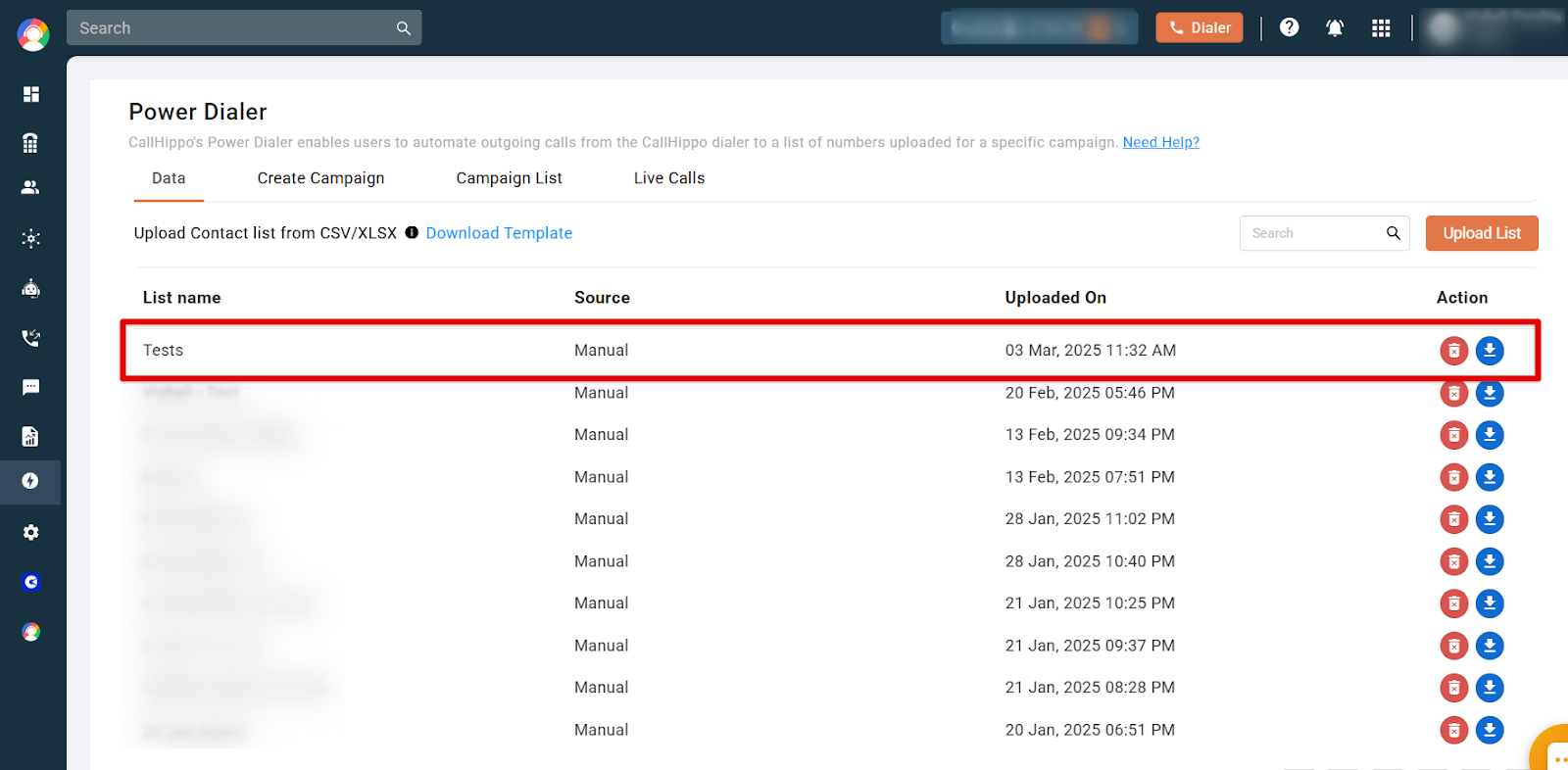Delete the list uploaded 21 Jan 08:28 PM

(1454, 688)
